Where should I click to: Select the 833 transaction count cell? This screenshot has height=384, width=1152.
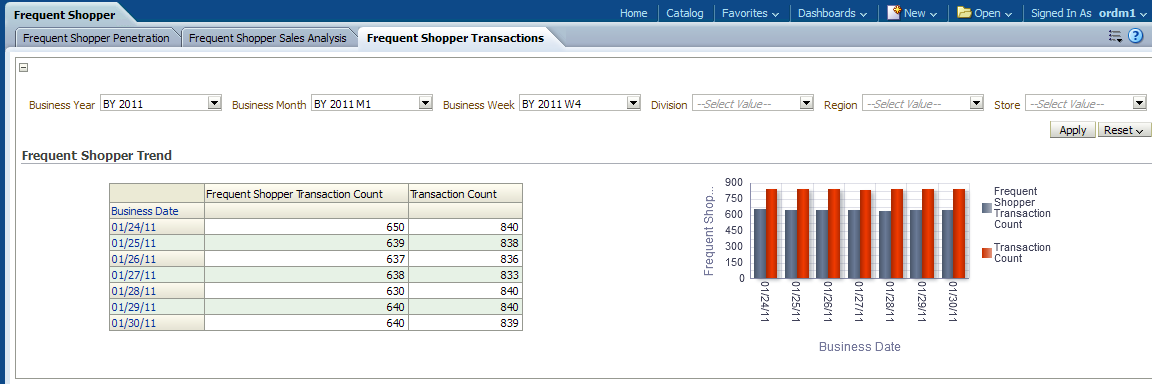(x=465, y=275)
